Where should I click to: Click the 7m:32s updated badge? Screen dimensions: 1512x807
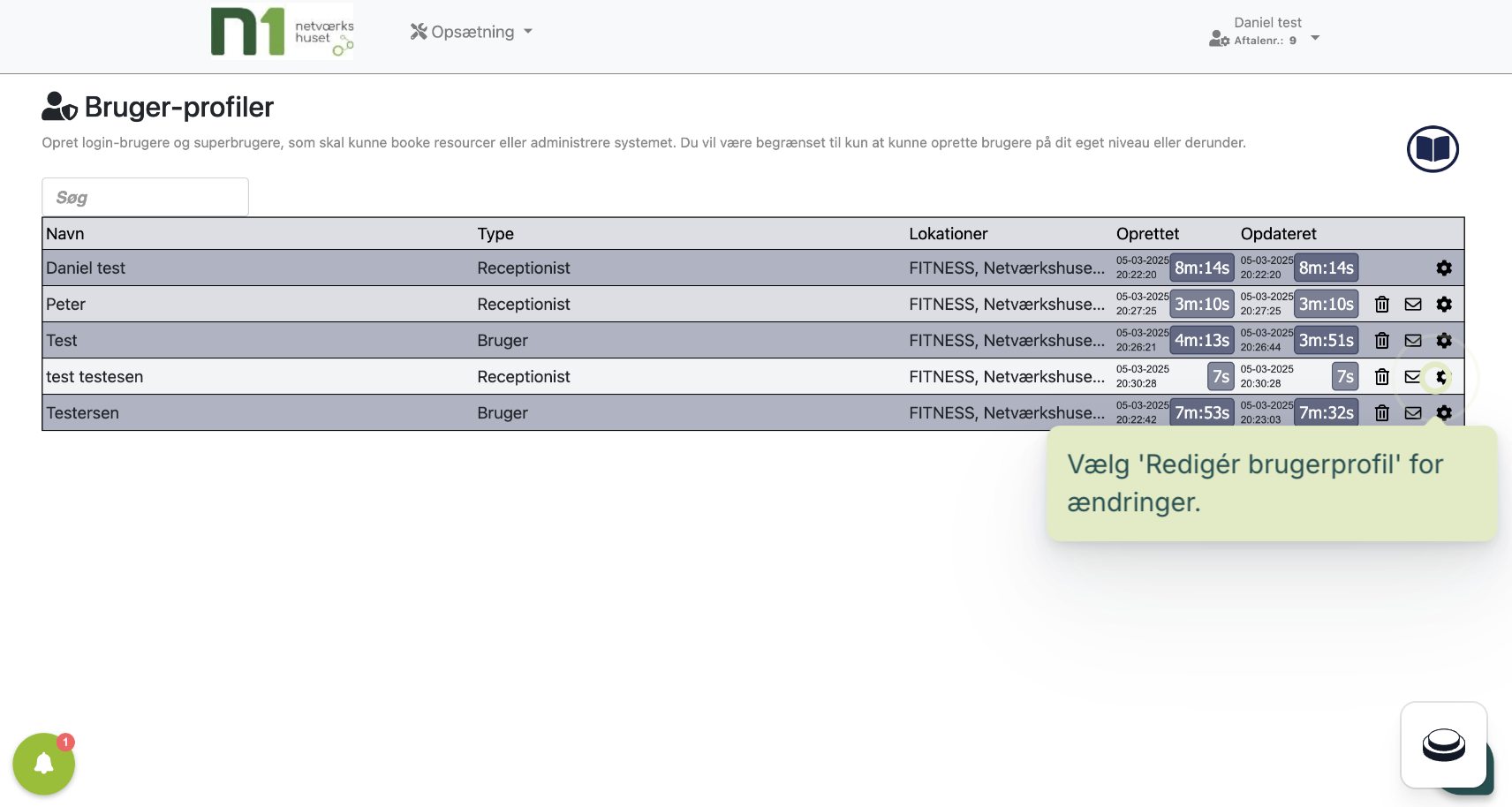1327,412
